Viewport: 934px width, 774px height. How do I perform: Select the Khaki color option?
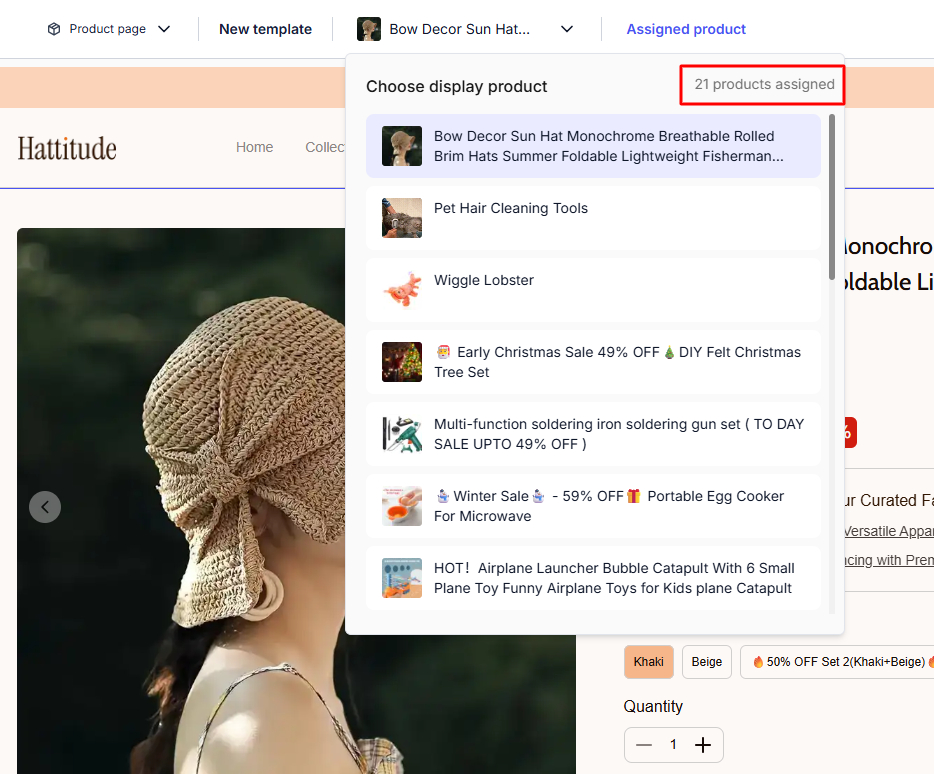649,662
